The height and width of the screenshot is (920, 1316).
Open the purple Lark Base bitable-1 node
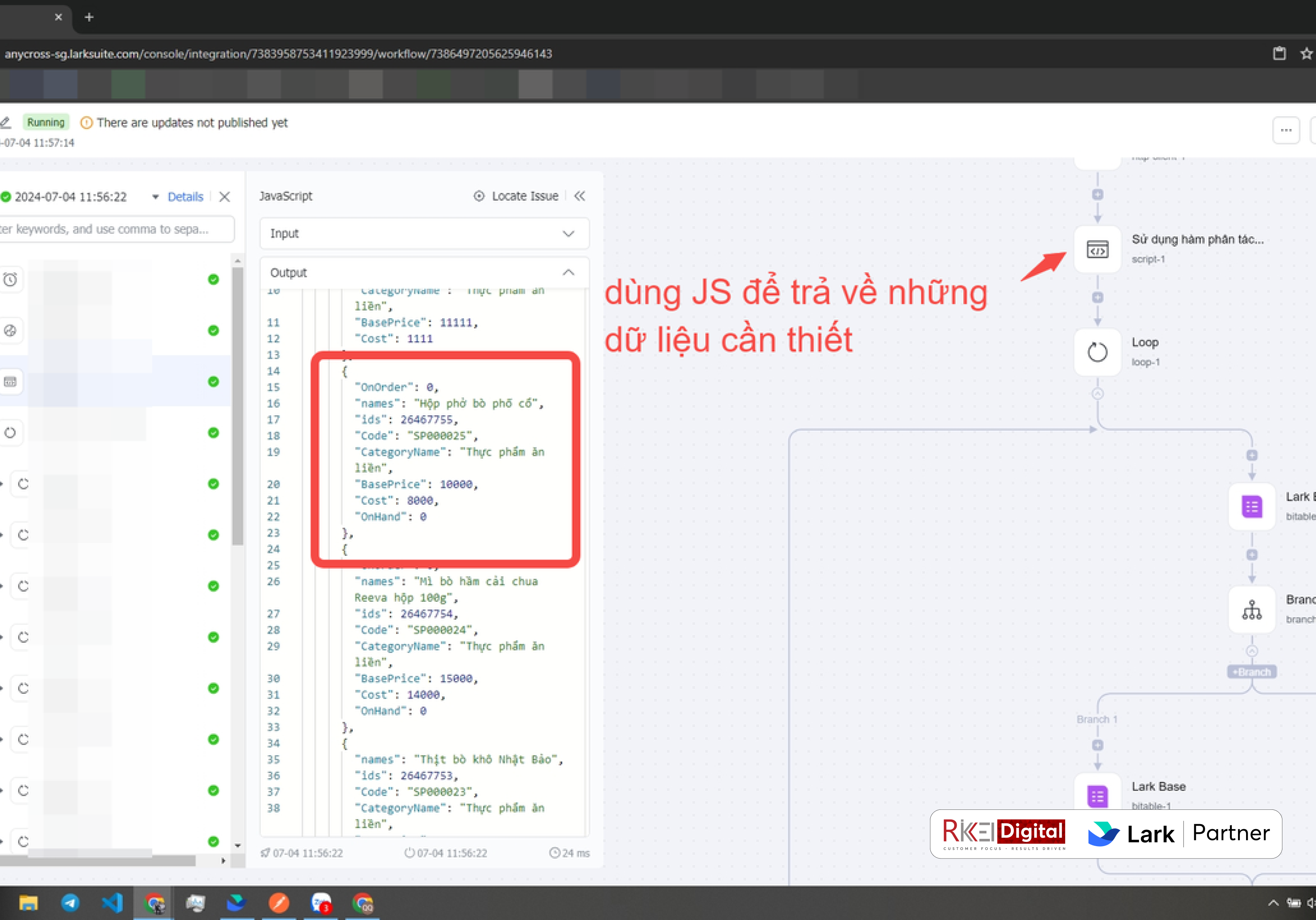[1097, 796]
